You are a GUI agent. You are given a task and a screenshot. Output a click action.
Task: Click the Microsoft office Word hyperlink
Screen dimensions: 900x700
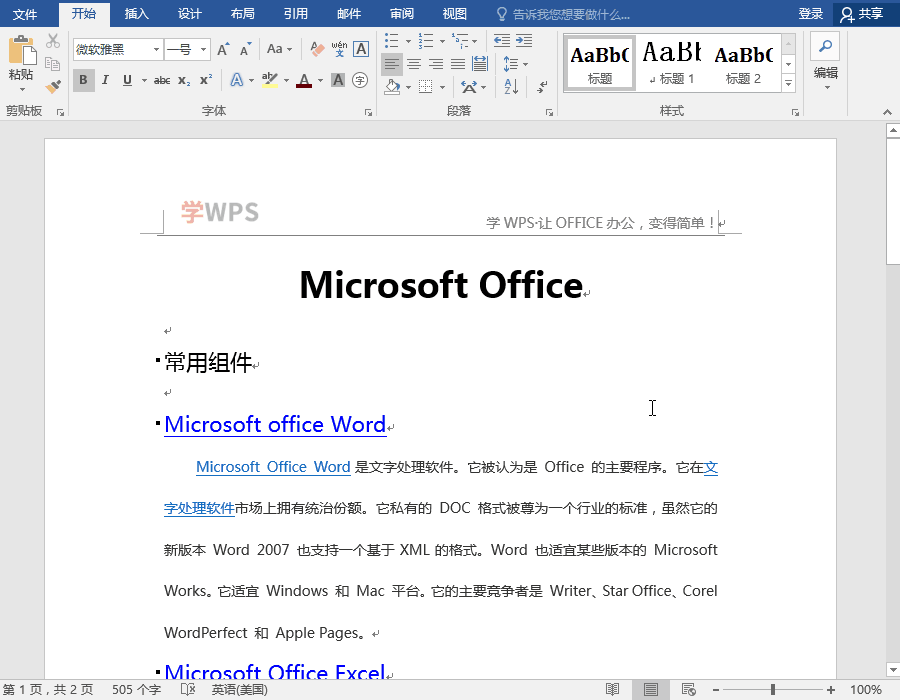tap(275, 424)
